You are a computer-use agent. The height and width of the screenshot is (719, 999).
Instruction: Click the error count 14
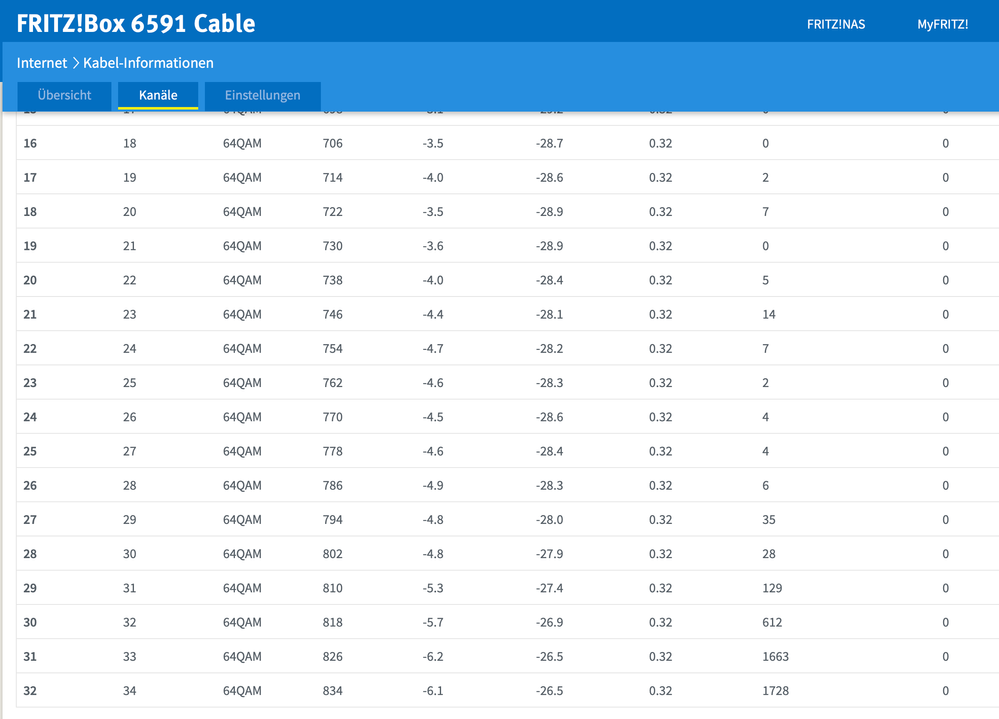tap(769, 315)
